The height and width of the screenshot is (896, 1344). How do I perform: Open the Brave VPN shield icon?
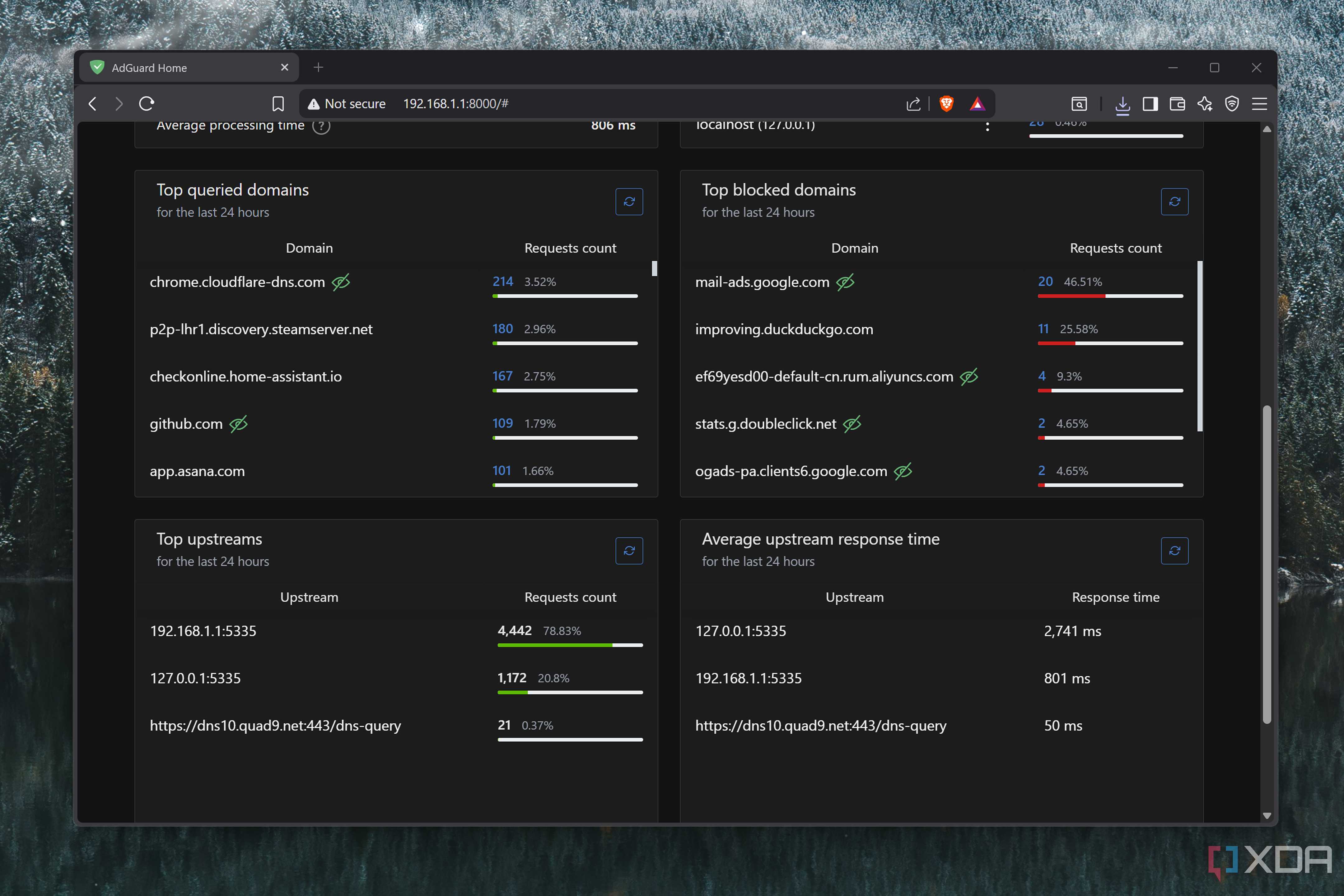1232,104
